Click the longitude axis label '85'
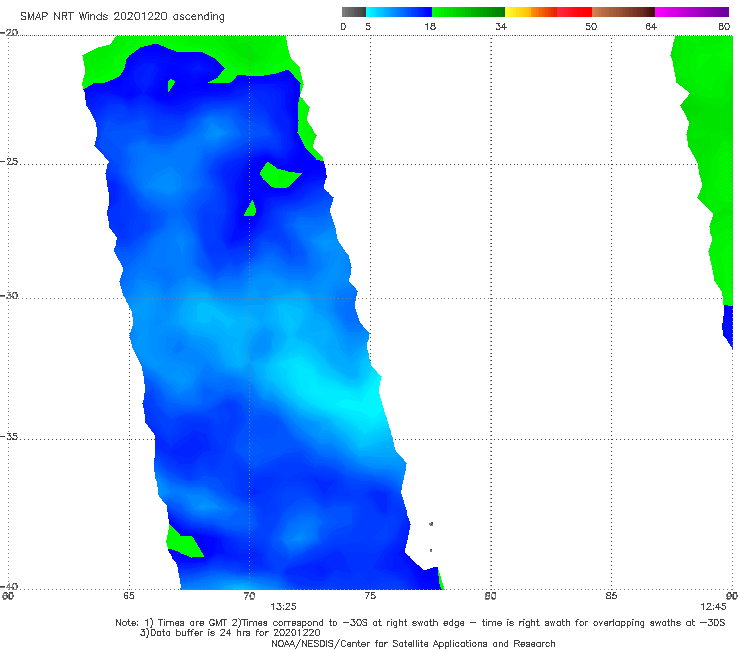Image resolution: width=740 pixels, height=650 pixels. (611, 596)
